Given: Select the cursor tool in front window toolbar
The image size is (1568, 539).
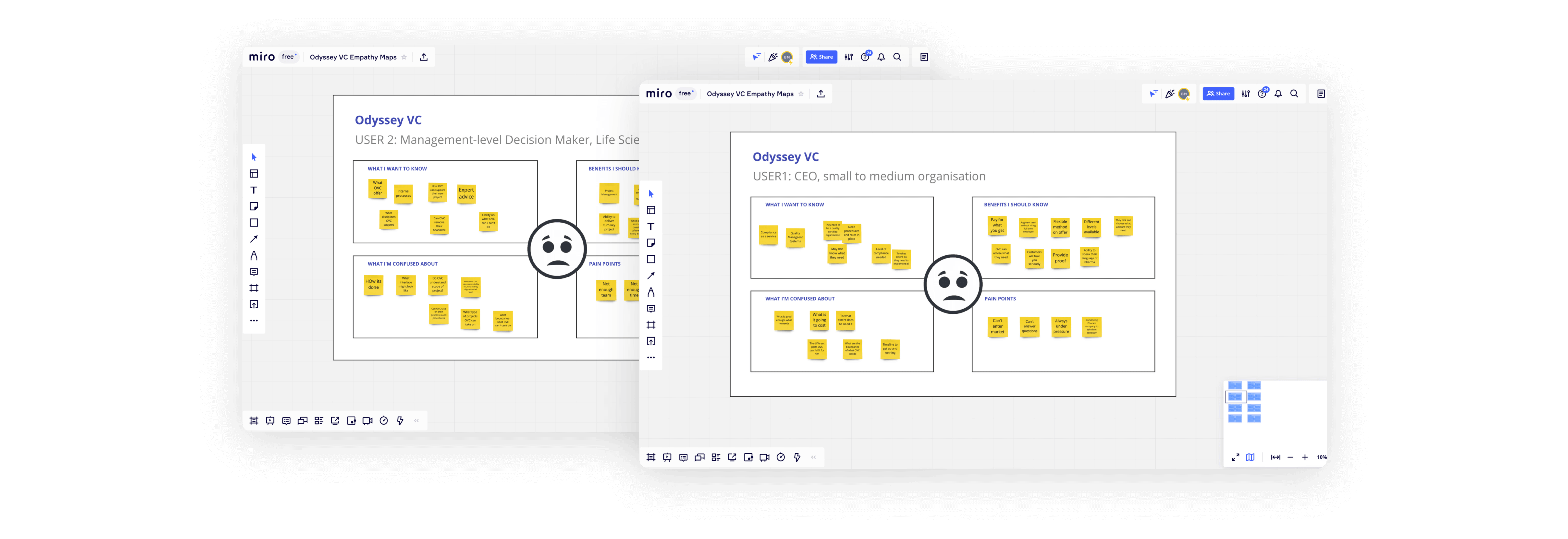Looking at the screenshot, I should click(651, 194).
